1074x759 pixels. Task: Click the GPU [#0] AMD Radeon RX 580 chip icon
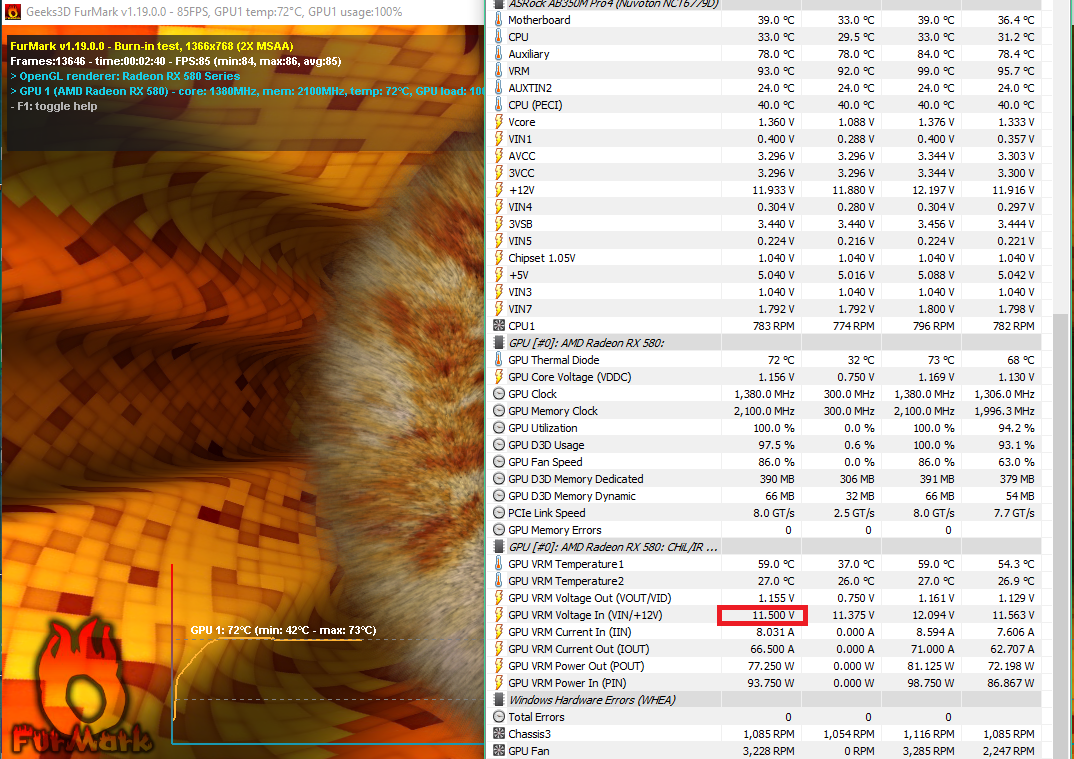[499, 343]
